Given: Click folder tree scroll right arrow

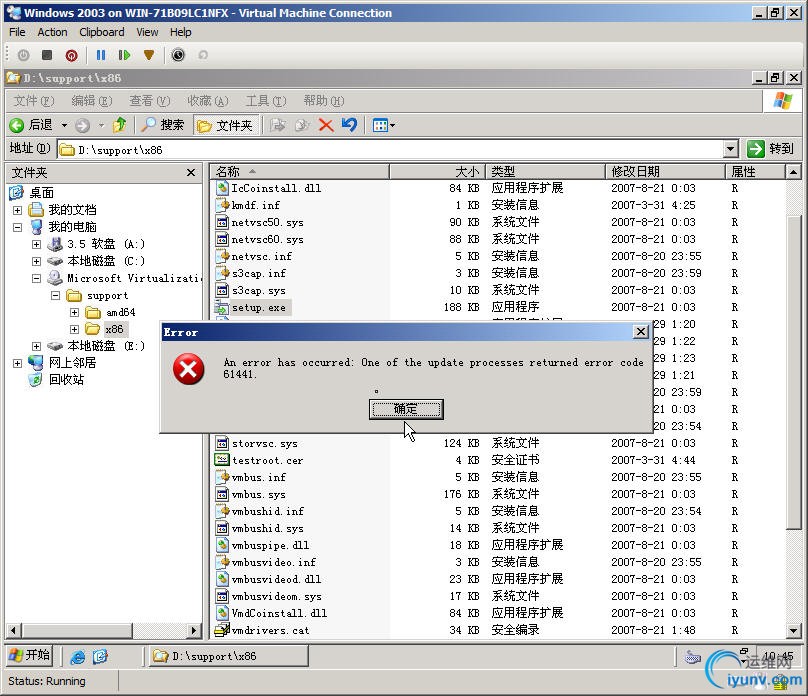Looking at the screenshot, I should (194, 630).
